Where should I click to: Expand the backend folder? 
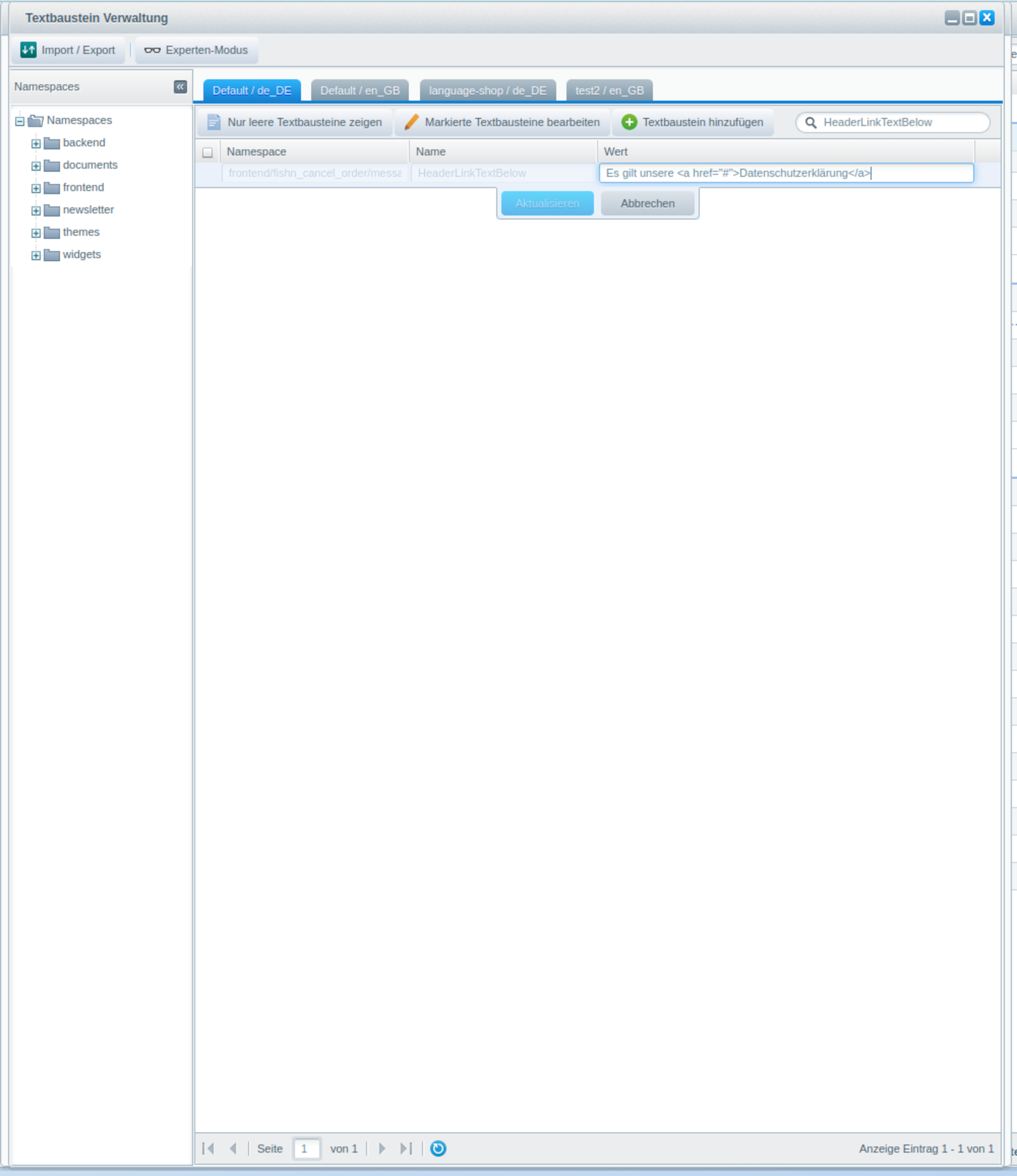[36, 143]
